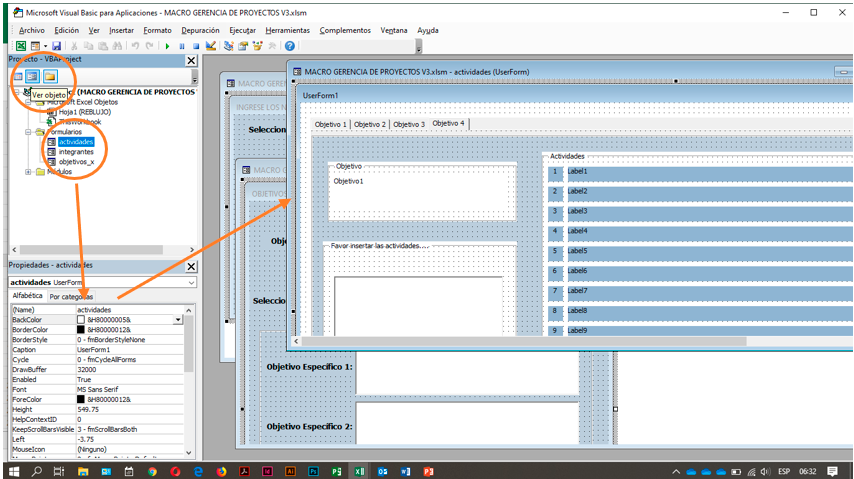Open the Complementos menu

click(x=345, y=31)
